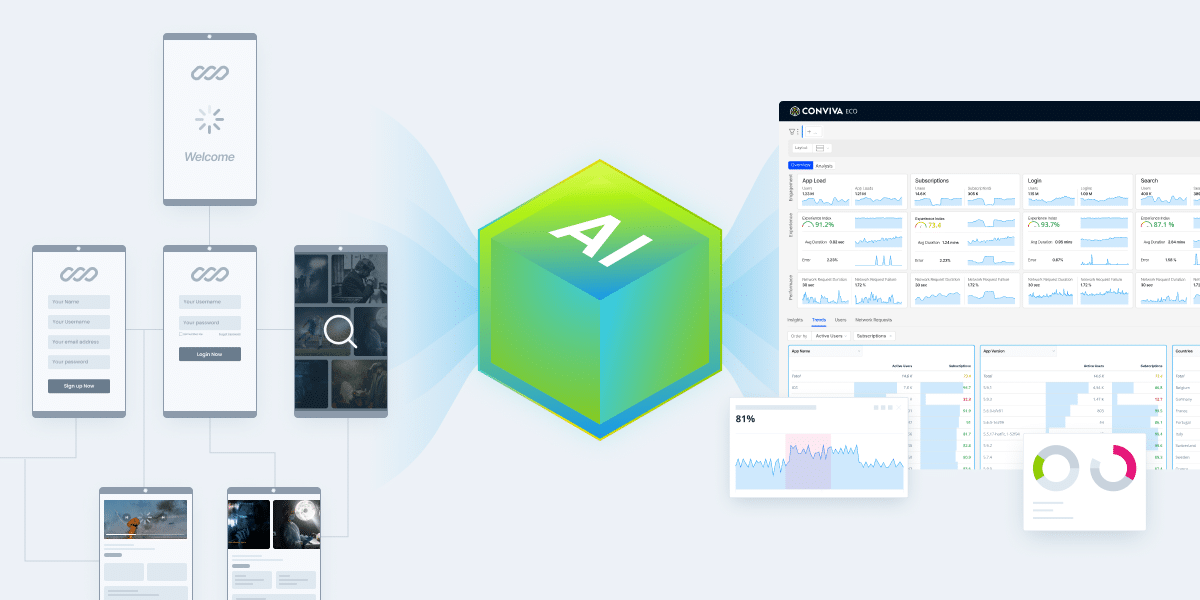
Task: Click the infinity logo on login screen
Action: coord(210,273)
